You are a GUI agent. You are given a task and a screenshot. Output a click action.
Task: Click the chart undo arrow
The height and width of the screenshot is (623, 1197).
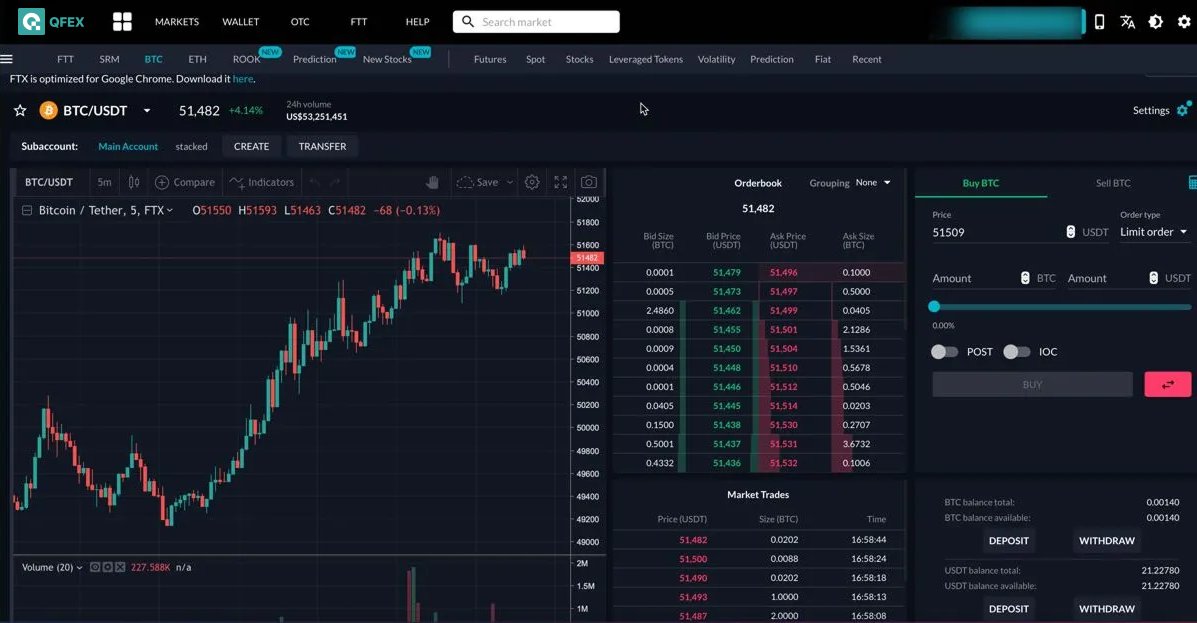pyautogui.click(x=315, y=182)
